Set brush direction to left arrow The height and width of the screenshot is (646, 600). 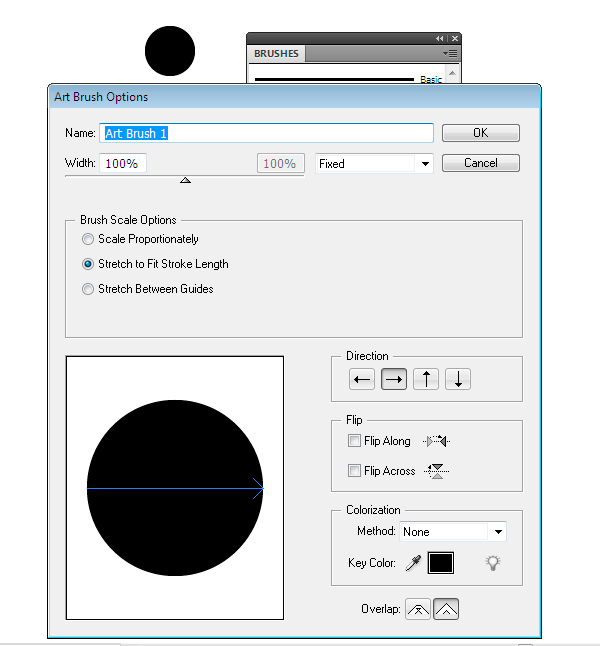362,379
